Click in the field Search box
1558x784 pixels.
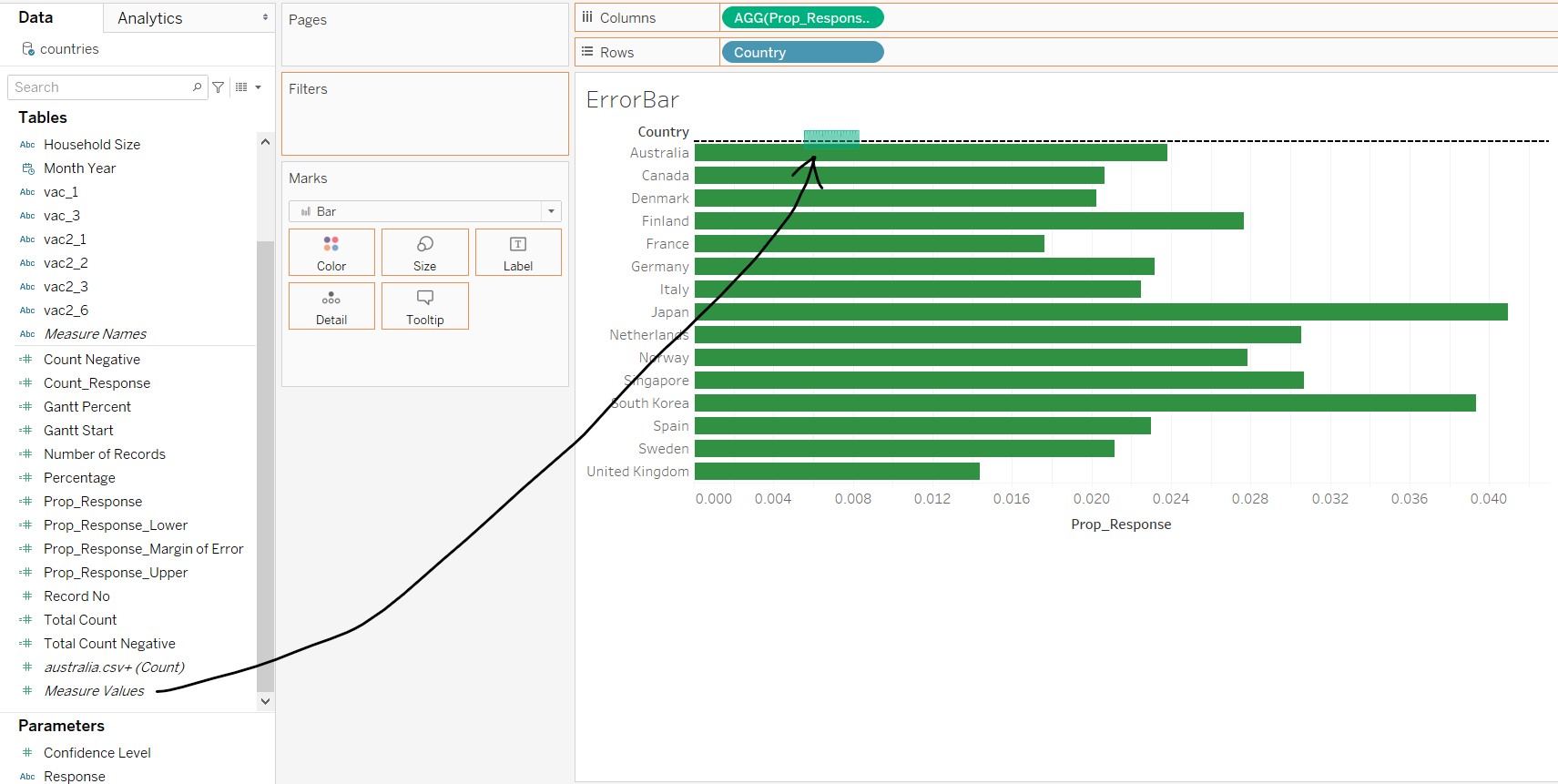[100, 87]
